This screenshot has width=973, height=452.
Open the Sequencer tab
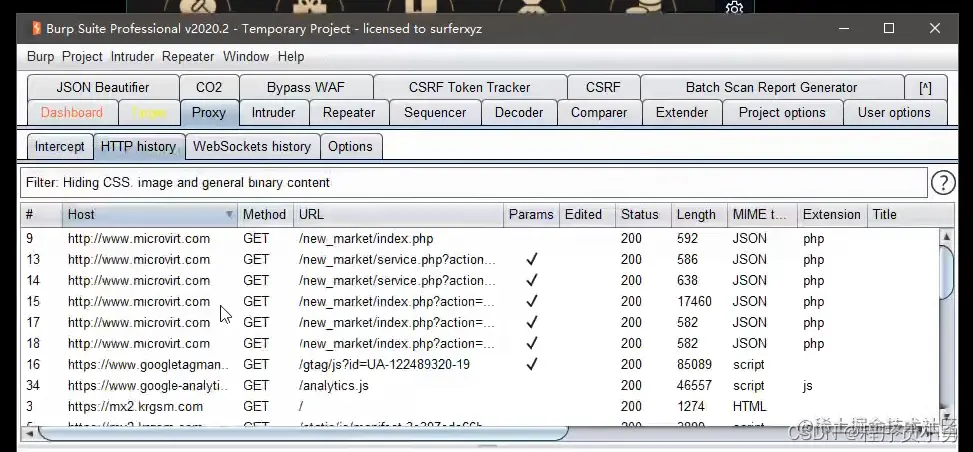tap(435, 113)
